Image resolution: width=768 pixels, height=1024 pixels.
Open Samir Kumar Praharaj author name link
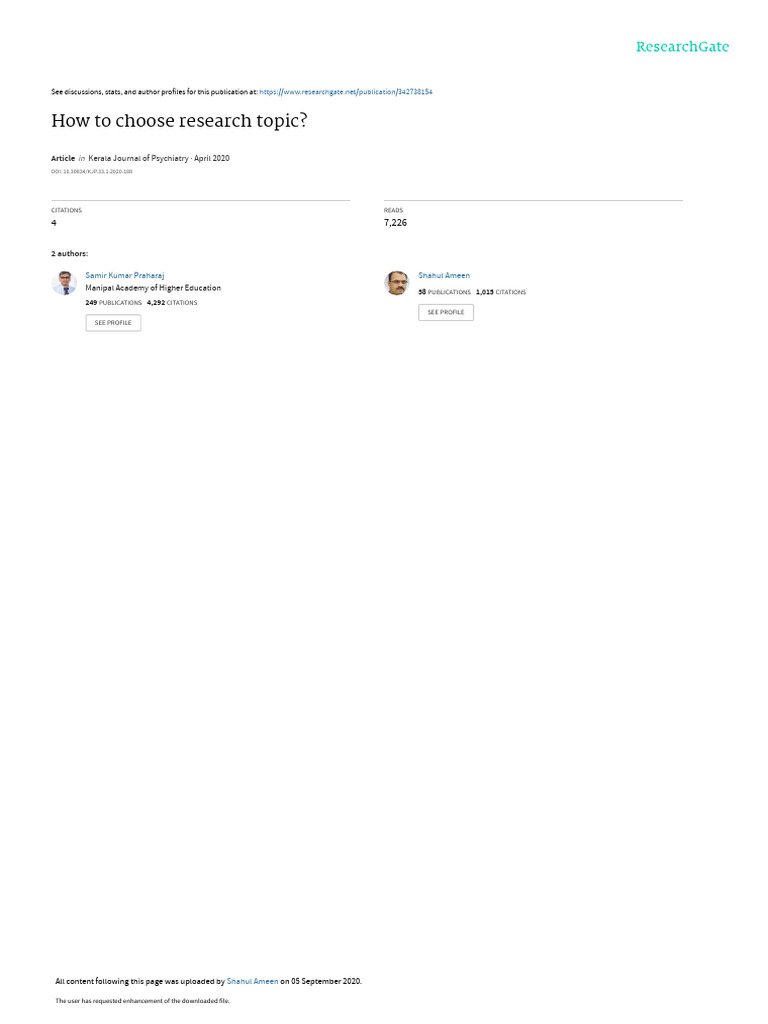[x=125, y=276]
